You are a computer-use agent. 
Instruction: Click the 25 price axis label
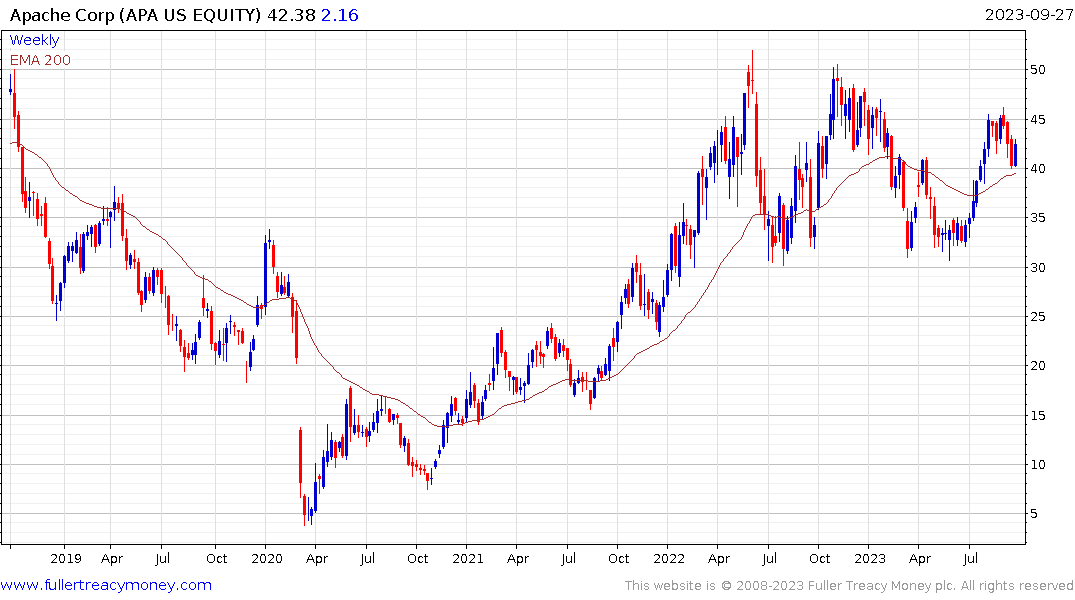(1037, 317)
